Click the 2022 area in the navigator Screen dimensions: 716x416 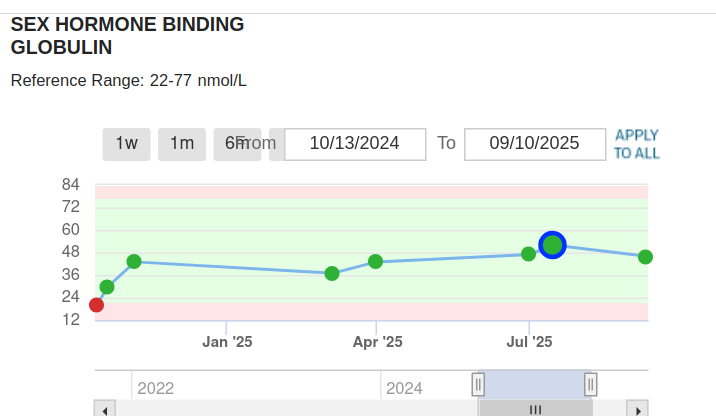point(156,388)
